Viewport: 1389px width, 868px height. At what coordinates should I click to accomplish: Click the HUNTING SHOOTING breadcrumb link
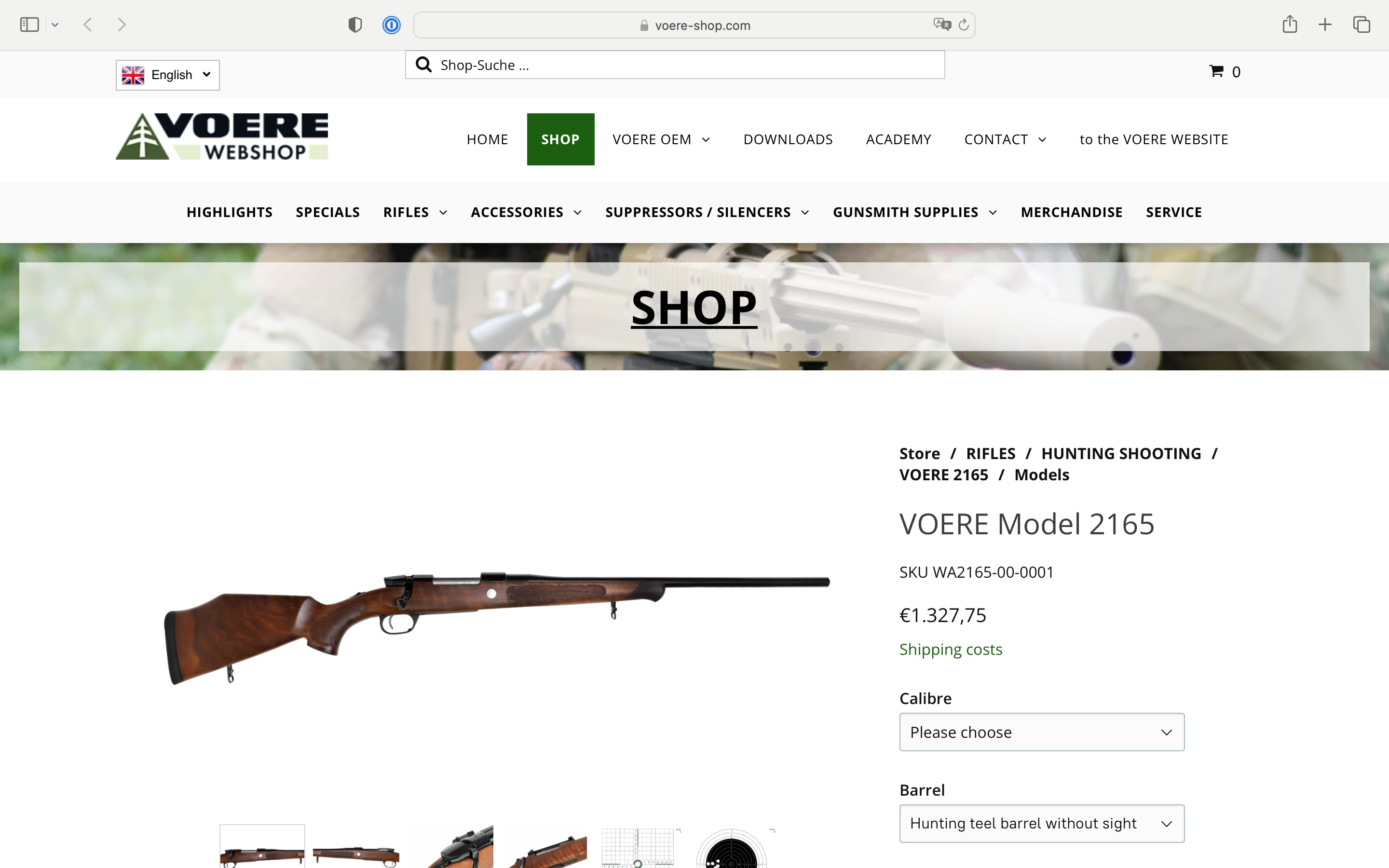coord(1120,453)
